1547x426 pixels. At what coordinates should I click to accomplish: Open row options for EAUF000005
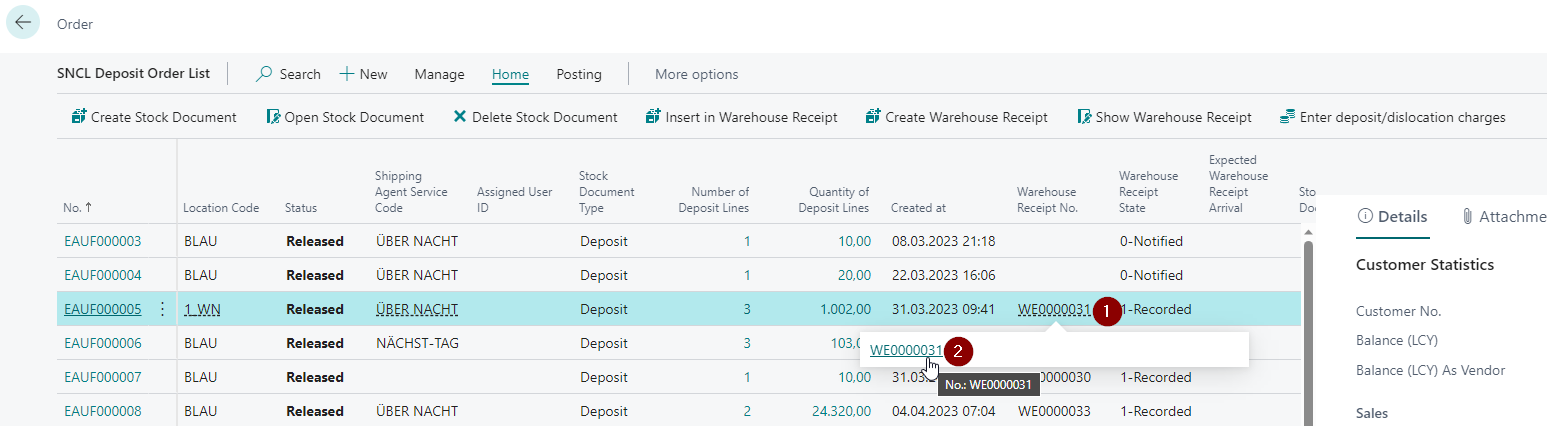pyautogui.click(x=163, y=309)
